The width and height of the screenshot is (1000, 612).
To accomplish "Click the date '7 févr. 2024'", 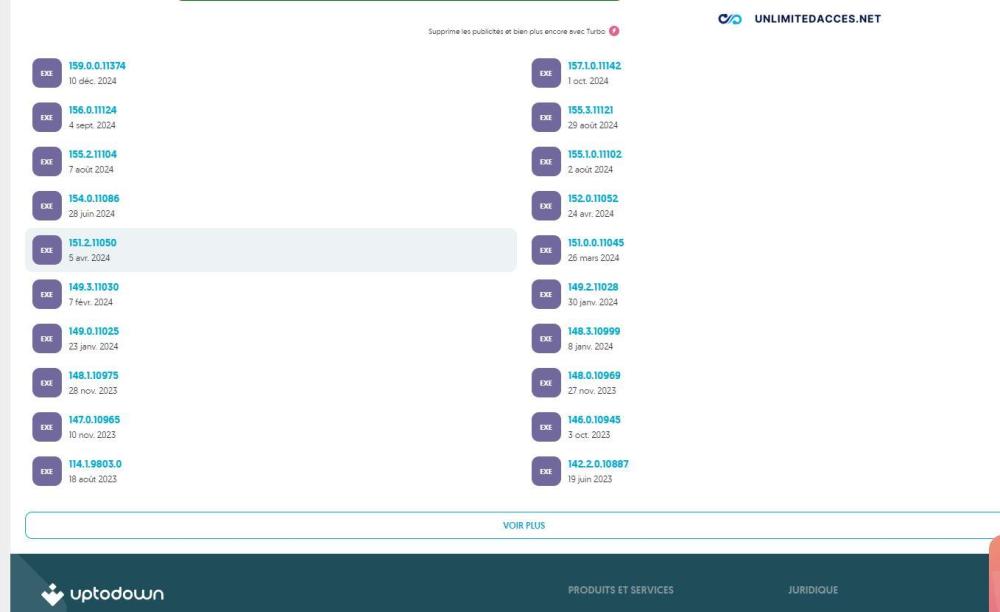I will click(91, 302).
